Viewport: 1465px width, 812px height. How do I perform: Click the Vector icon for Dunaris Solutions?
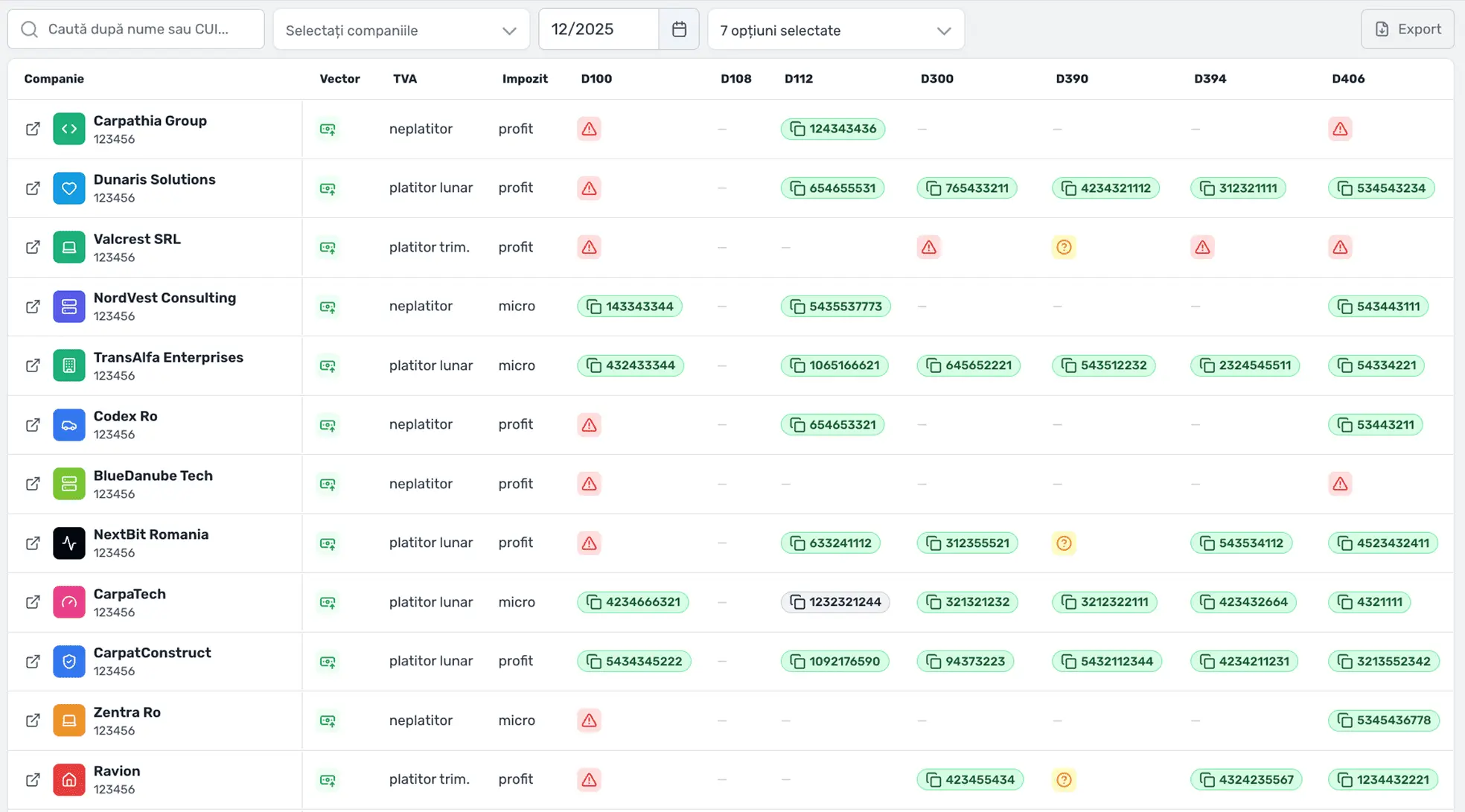tap(328, 188)
